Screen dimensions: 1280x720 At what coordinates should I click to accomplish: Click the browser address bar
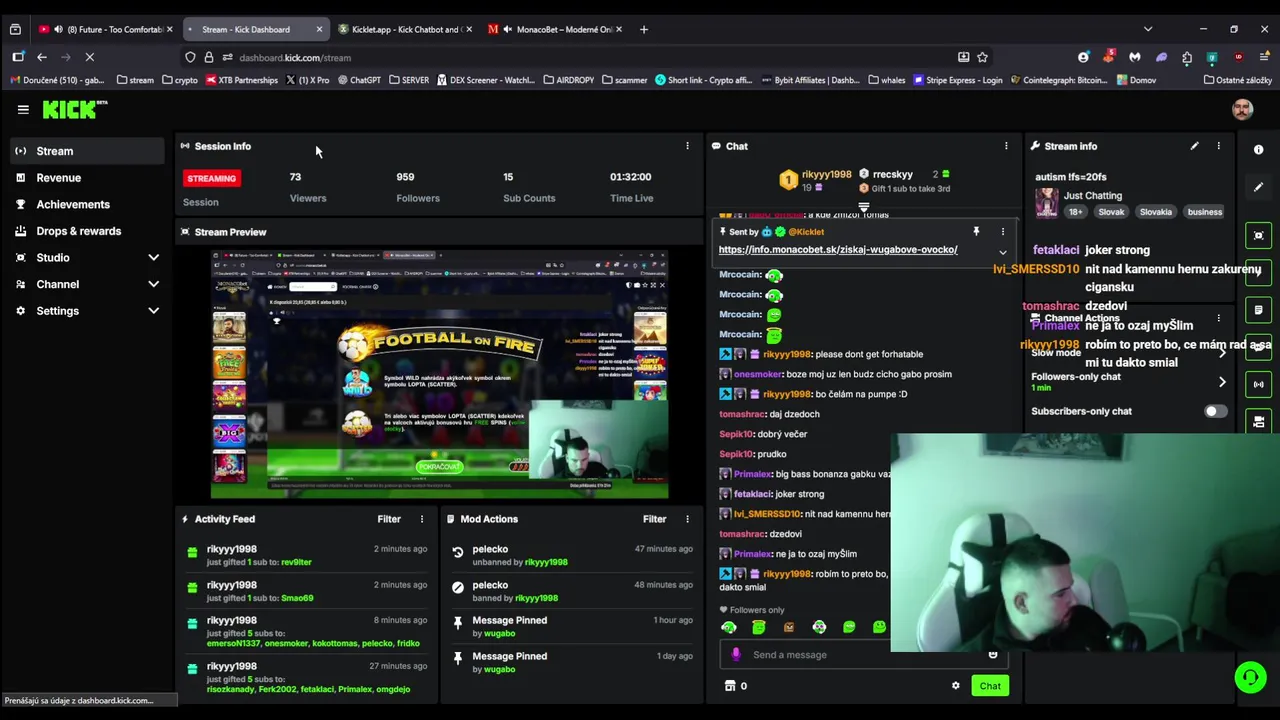pos(590,58)
